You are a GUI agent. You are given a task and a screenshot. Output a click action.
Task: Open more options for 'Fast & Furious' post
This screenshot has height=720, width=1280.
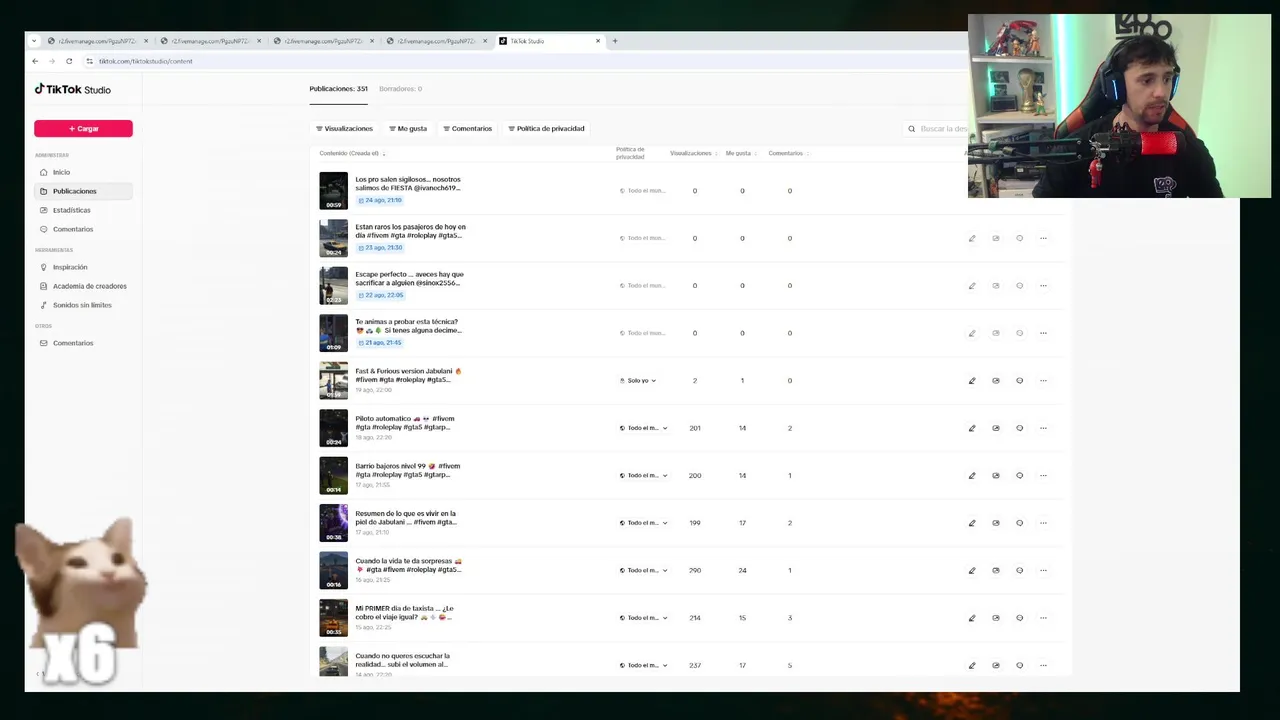coord(1043,381)
